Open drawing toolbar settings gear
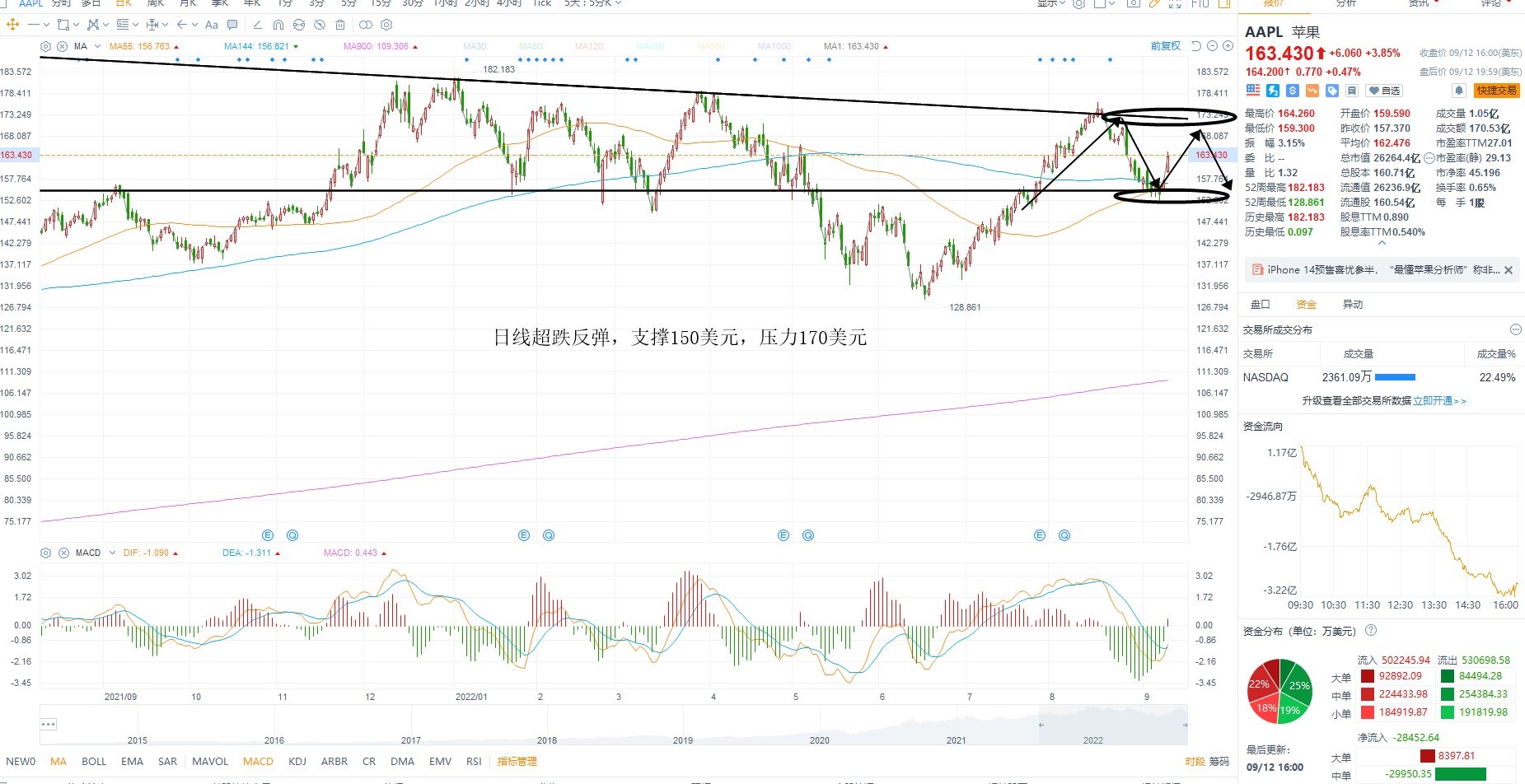Viewport: 1525px width, 784px height. [x=386, y=25]
